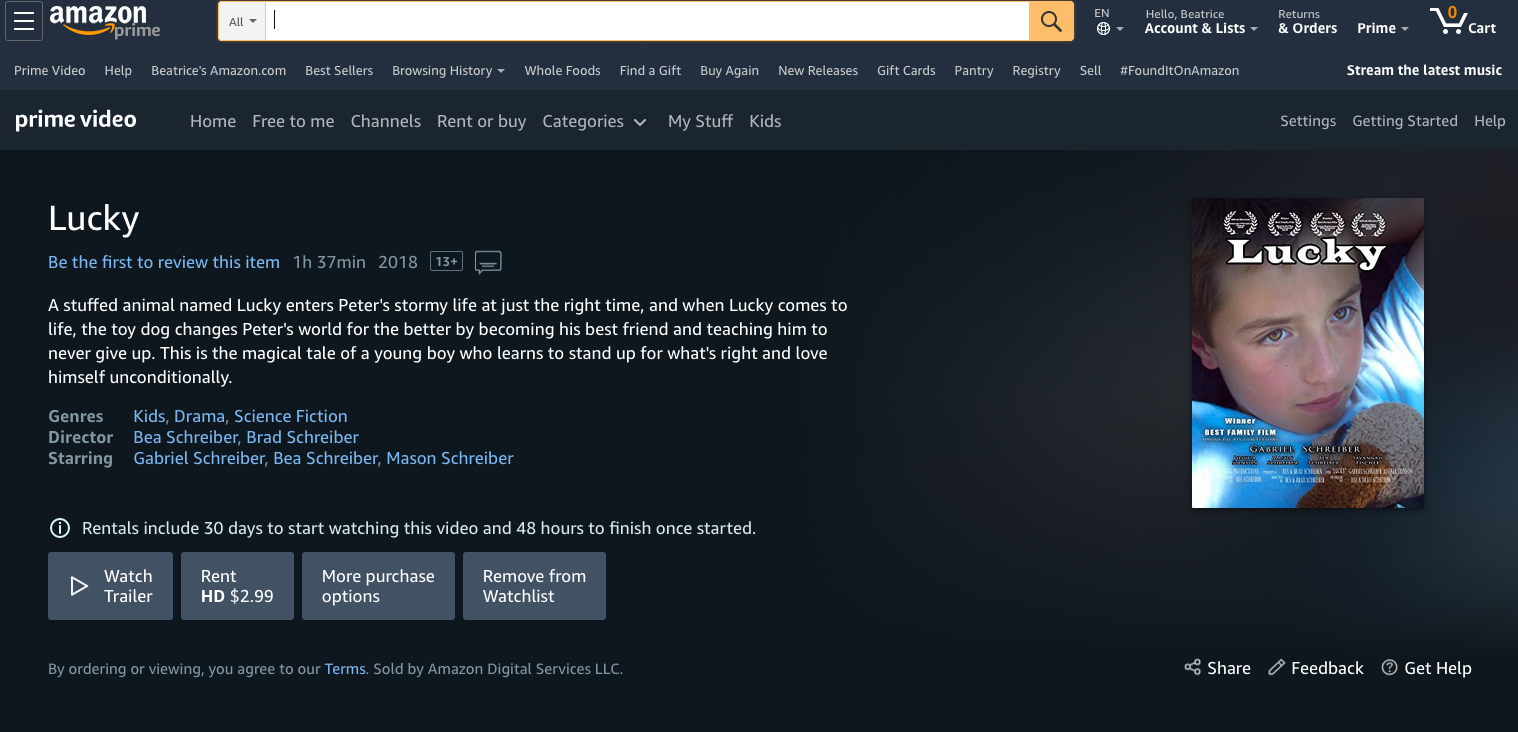Open Free to me tab
Screen dimensions: 1518x732
tap(293, 121)
